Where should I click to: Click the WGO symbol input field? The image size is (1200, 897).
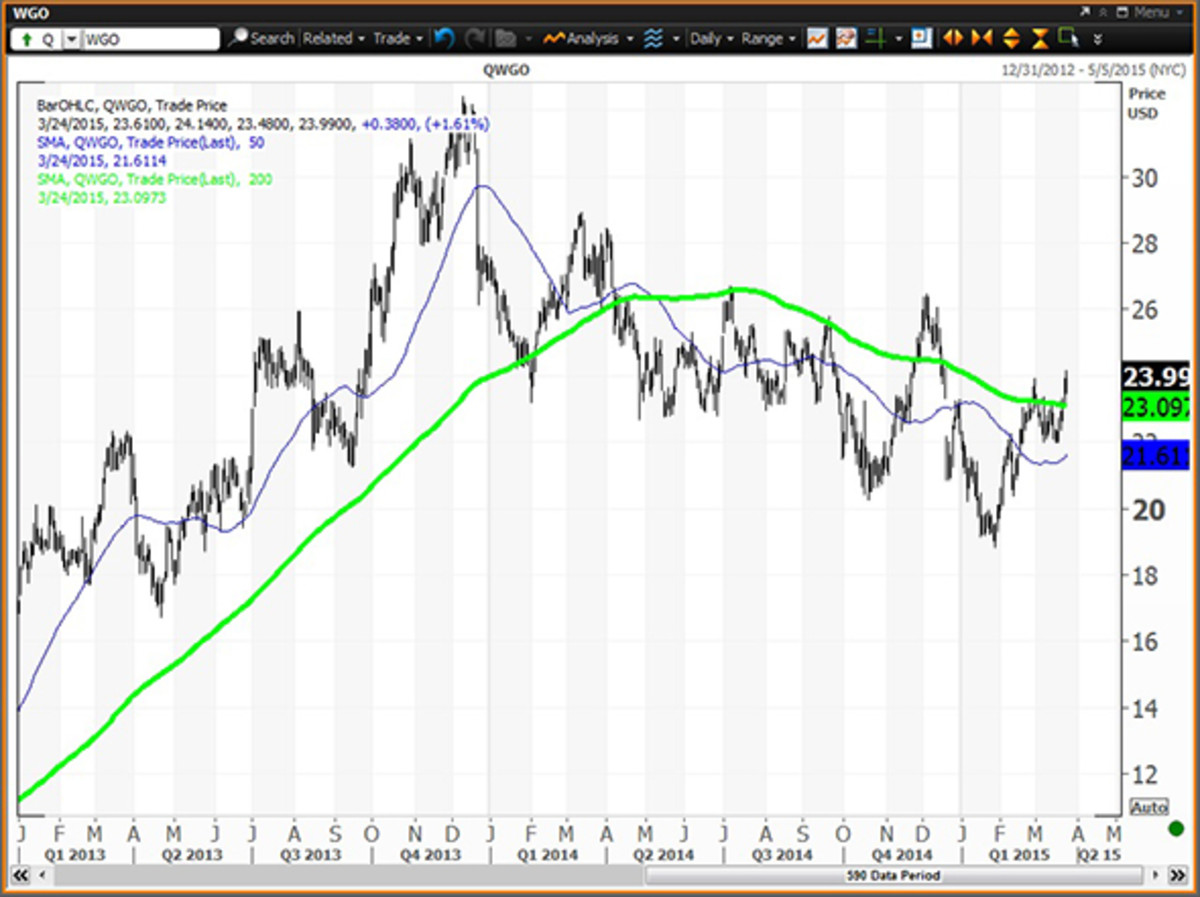click(150, 39)
